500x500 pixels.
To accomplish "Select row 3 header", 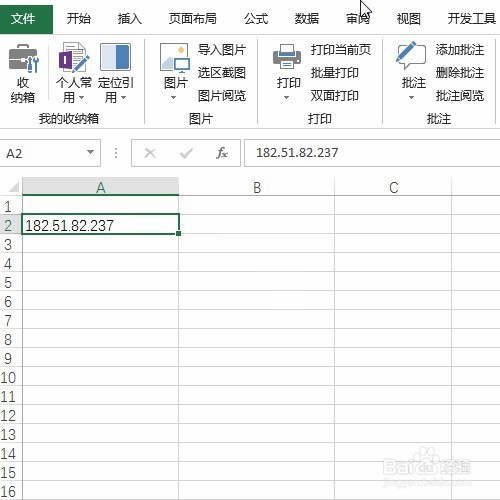I will (11, 243).
